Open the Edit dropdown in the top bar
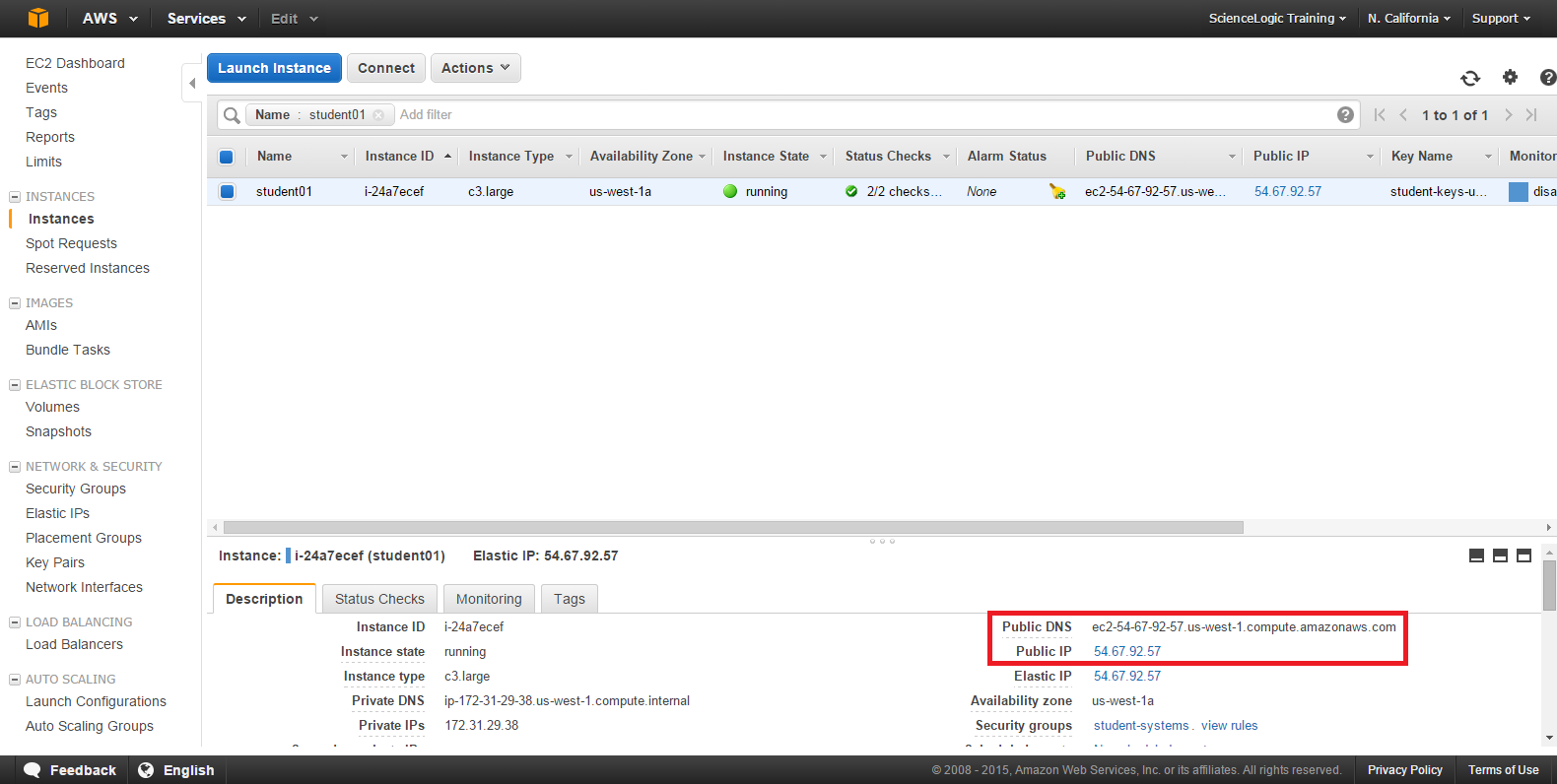Image resolution: width=1557 pixels, height=784 pixels. coord(295,18)
